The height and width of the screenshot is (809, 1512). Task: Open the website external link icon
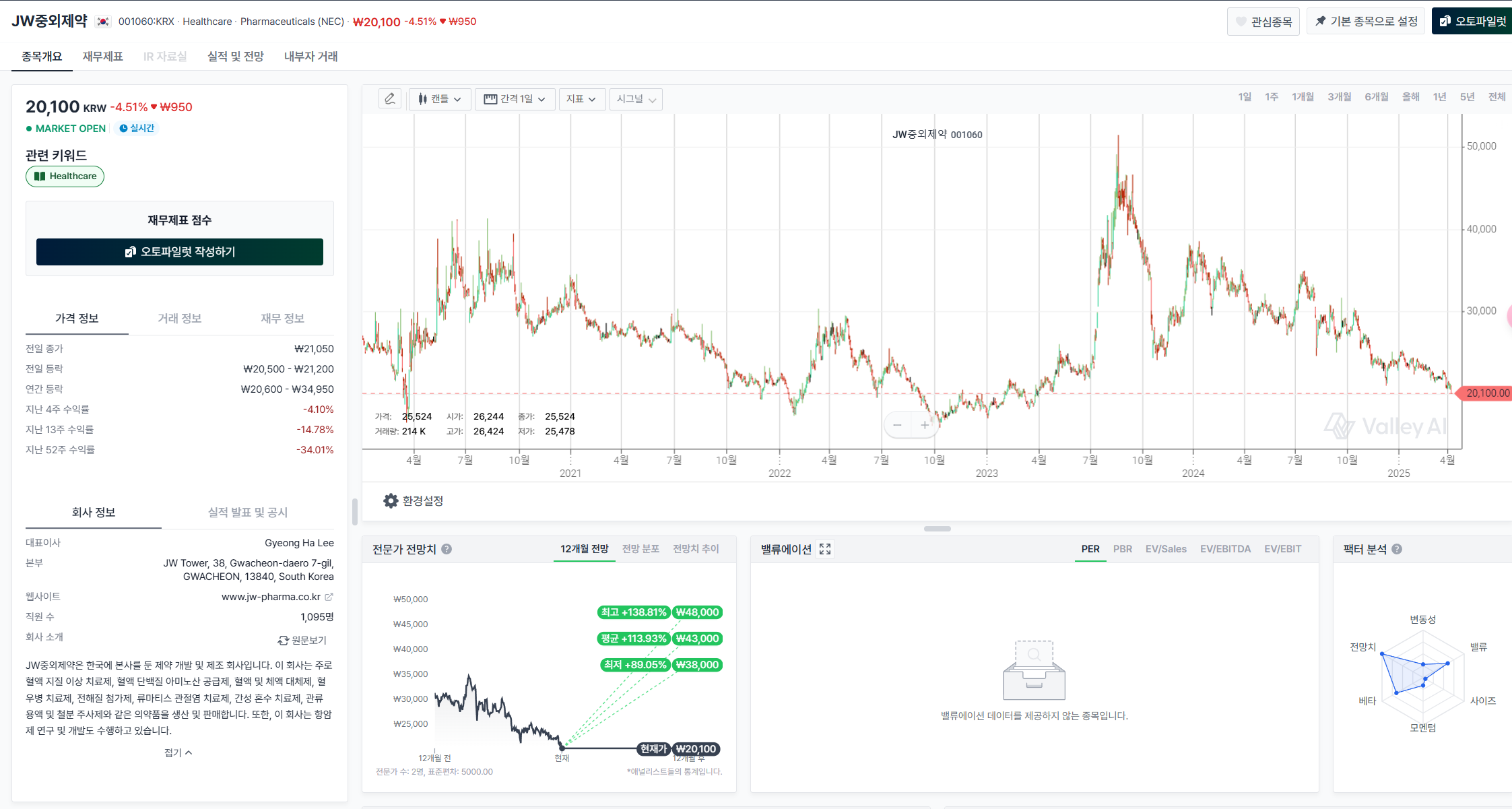pos(329,597)
